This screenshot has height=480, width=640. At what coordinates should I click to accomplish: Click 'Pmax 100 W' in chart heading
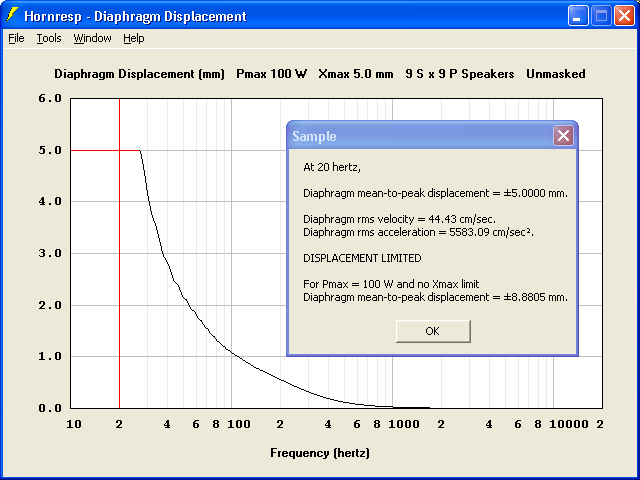[x=271, y=74]
